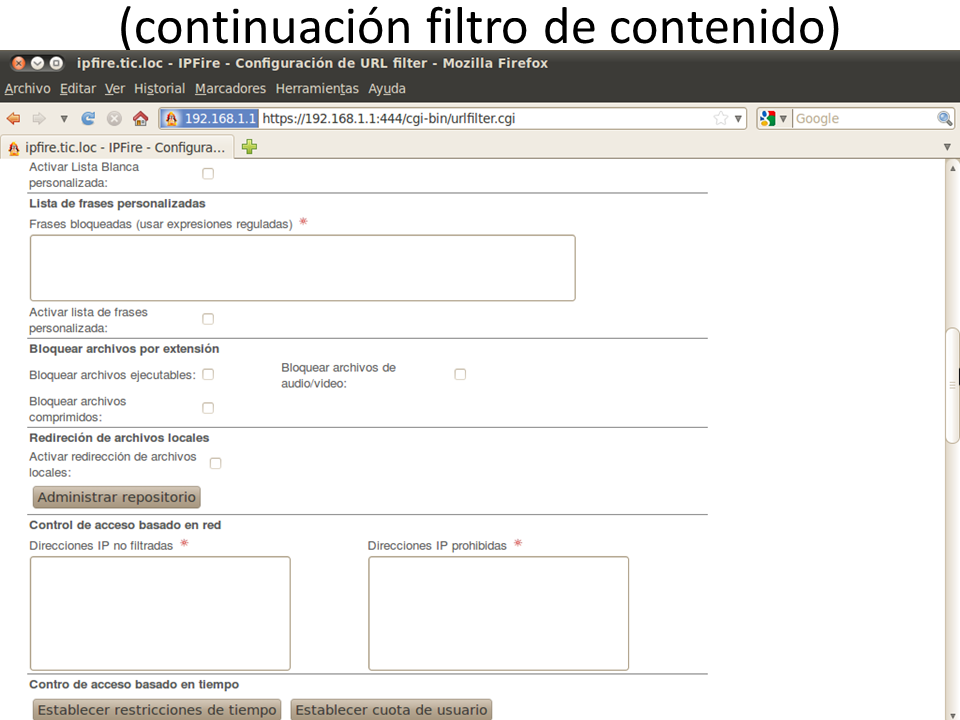Open the Herramientas menu
The width and height of the screenshot is (960, 720).
tap(317, 89)
